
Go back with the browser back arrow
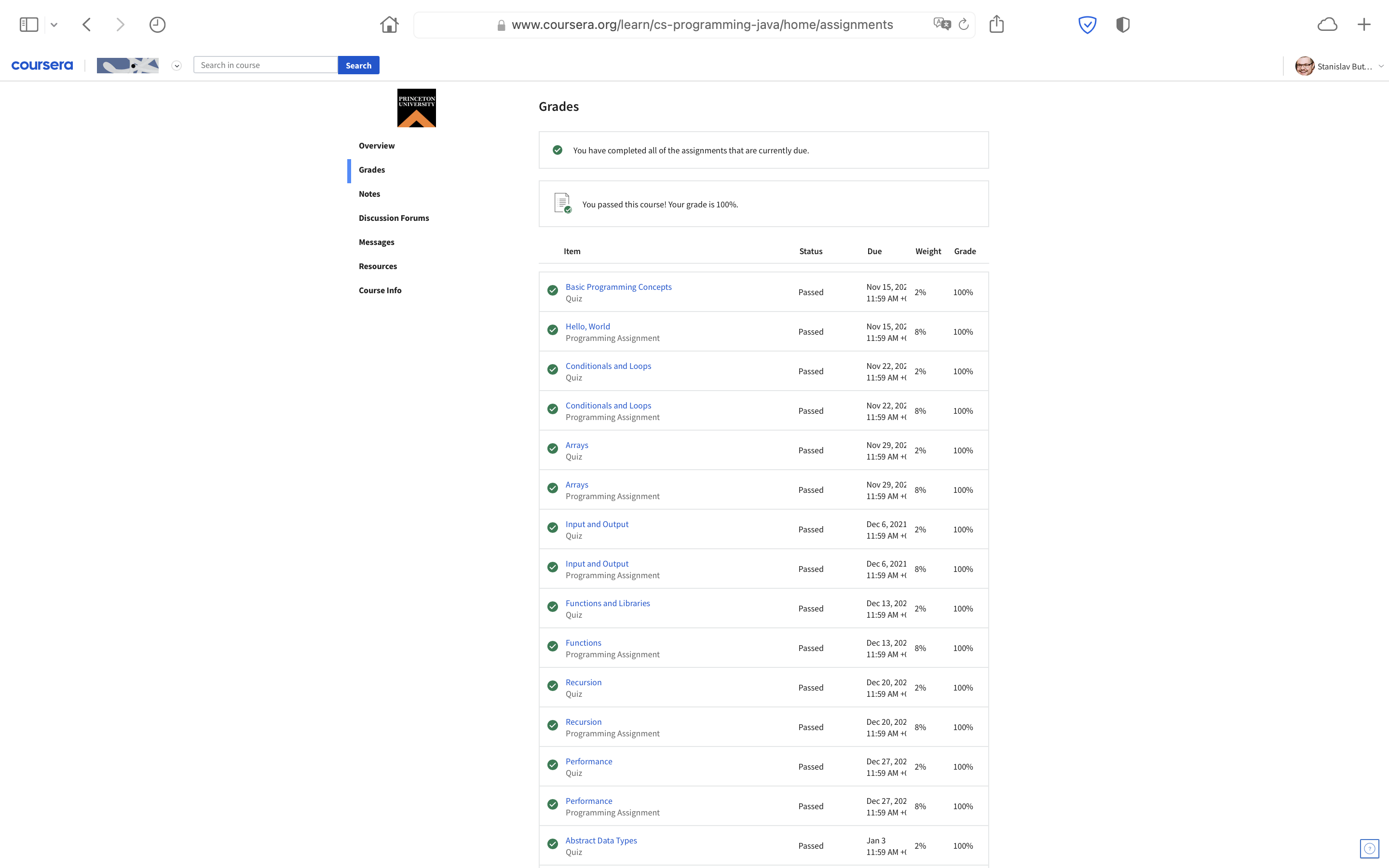point(87,25)
